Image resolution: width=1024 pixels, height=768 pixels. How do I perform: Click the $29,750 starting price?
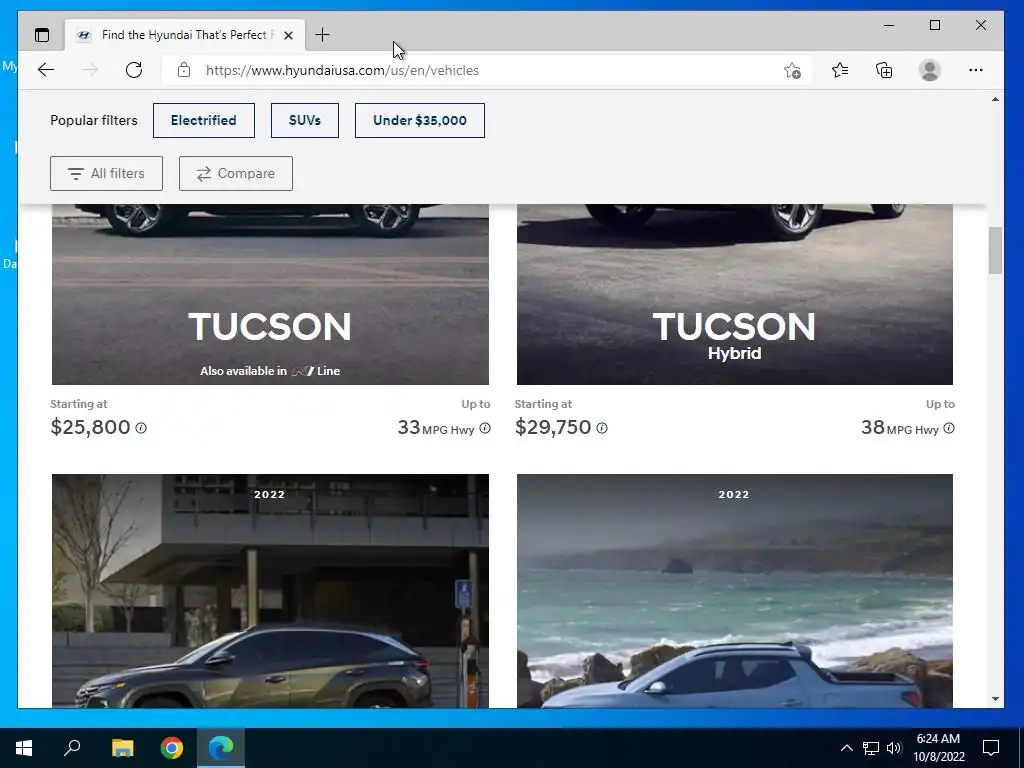coord(553,427)
